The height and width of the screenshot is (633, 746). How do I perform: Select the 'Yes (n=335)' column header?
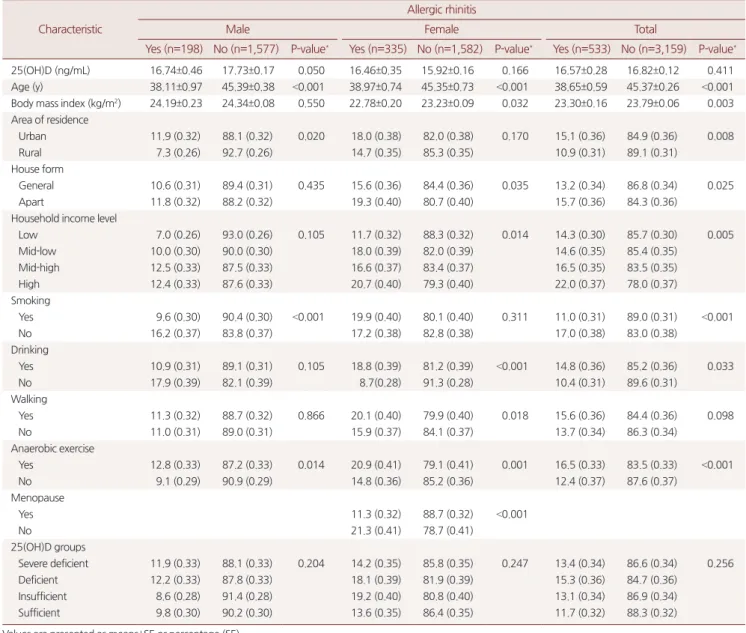[378, 49]
